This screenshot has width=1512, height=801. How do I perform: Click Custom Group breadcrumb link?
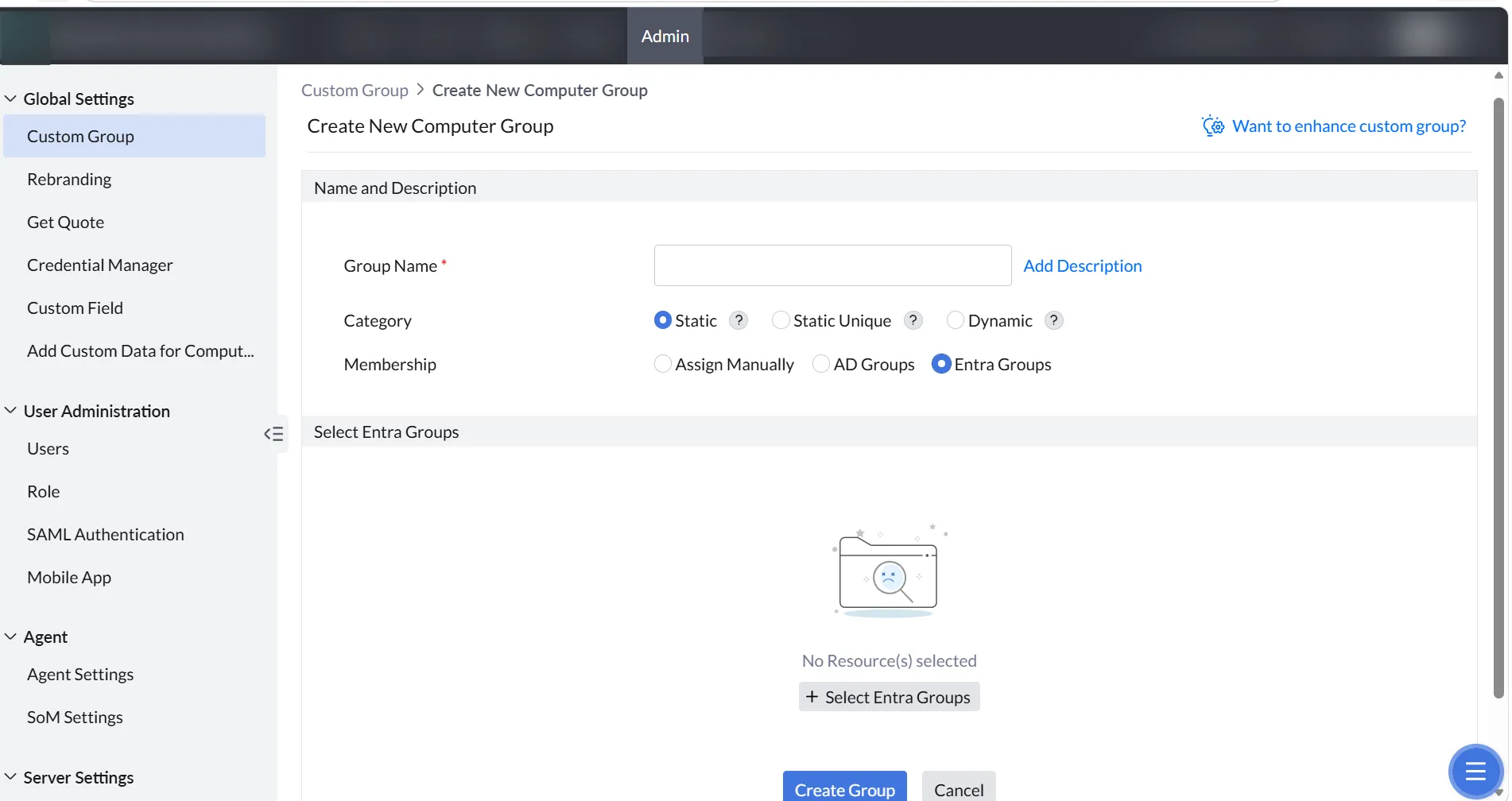tap(355, 90)
